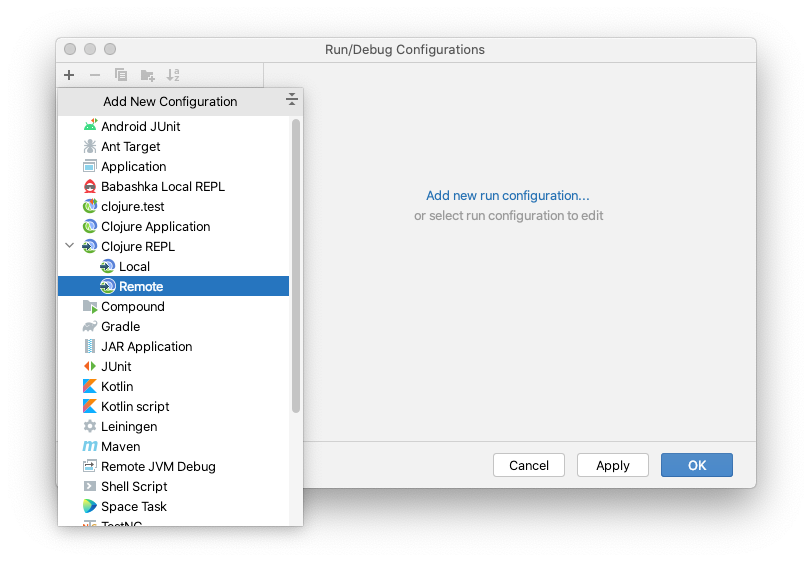Click the collapse-all icon in popup header
The width and height of the screenshot is (812, 562).
[292, 99]
